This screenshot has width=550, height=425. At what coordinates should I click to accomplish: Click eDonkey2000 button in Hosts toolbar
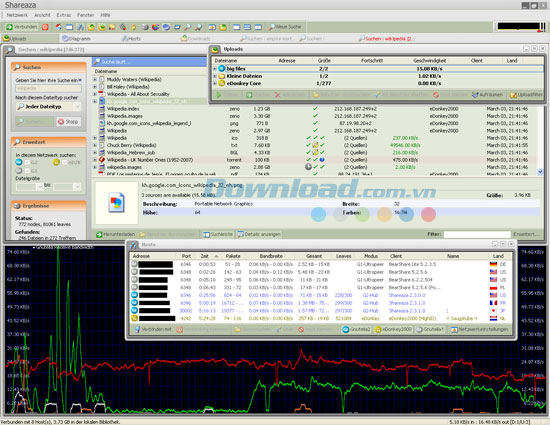pyautogui.click(x=394, y=329)
